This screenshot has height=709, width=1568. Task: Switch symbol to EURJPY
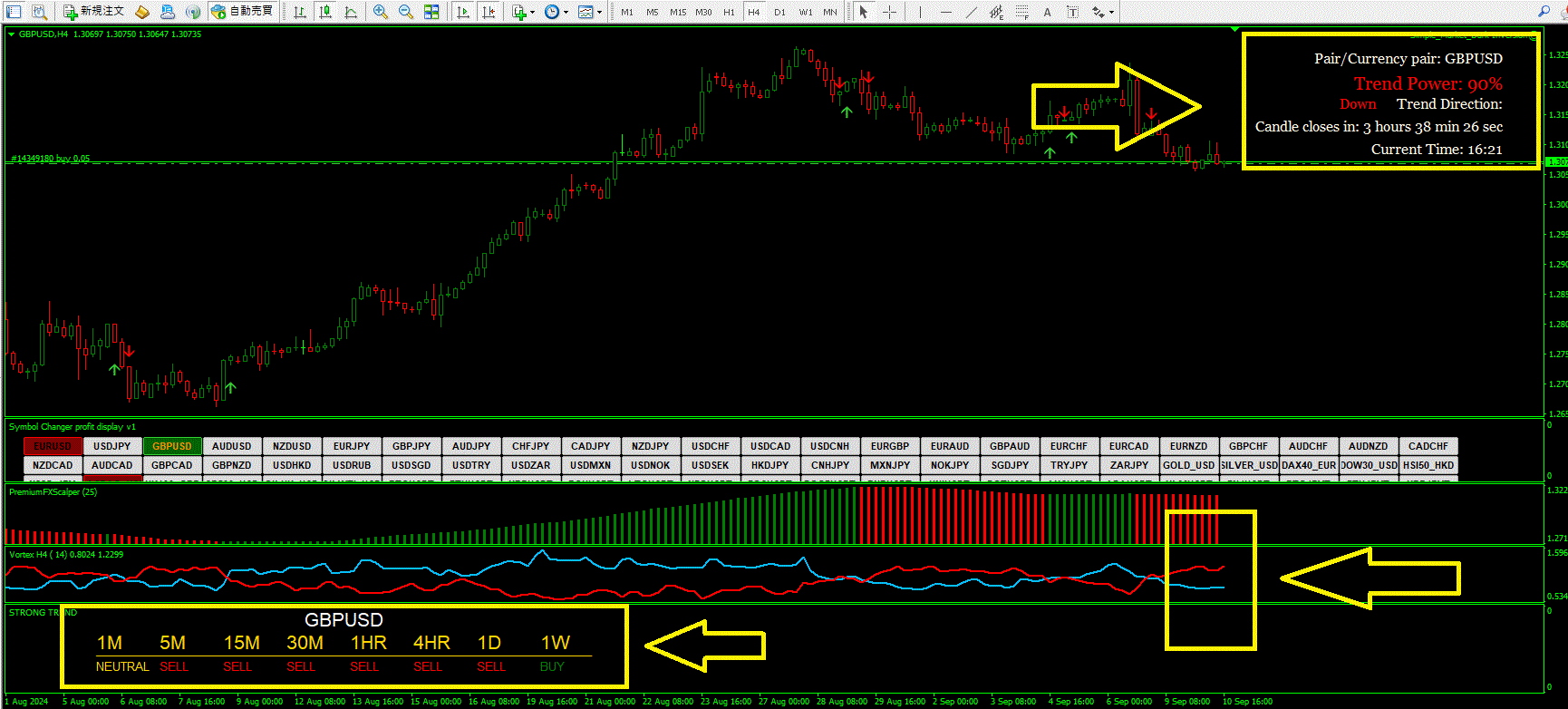coord(352,446)
